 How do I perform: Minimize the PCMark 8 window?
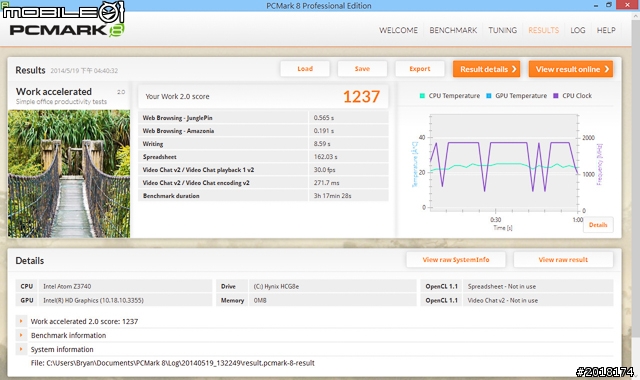pos(596,5)
